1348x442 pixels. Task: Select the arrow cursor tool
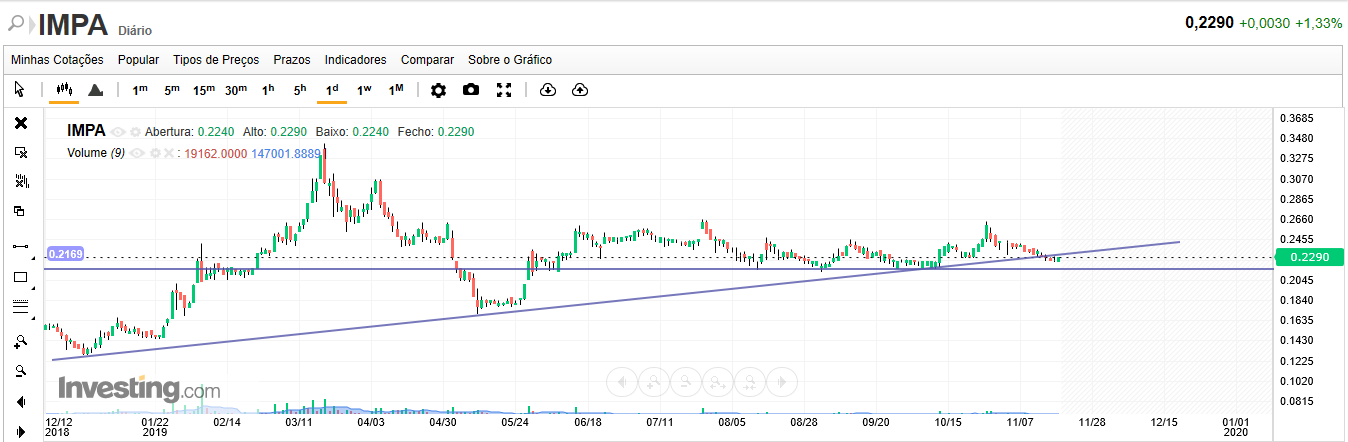click(x=20, y=90)
